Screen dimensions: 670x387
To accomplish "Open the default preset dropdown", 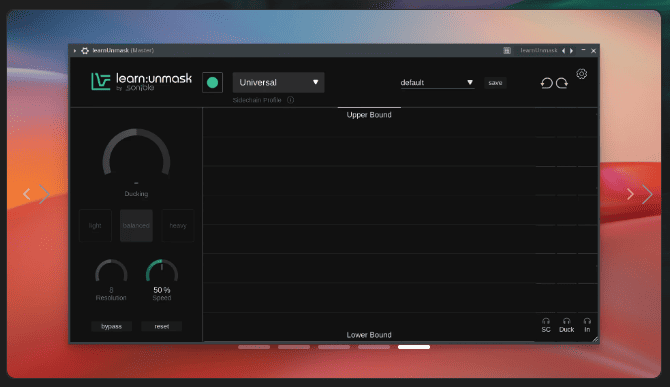I will 437,82.
